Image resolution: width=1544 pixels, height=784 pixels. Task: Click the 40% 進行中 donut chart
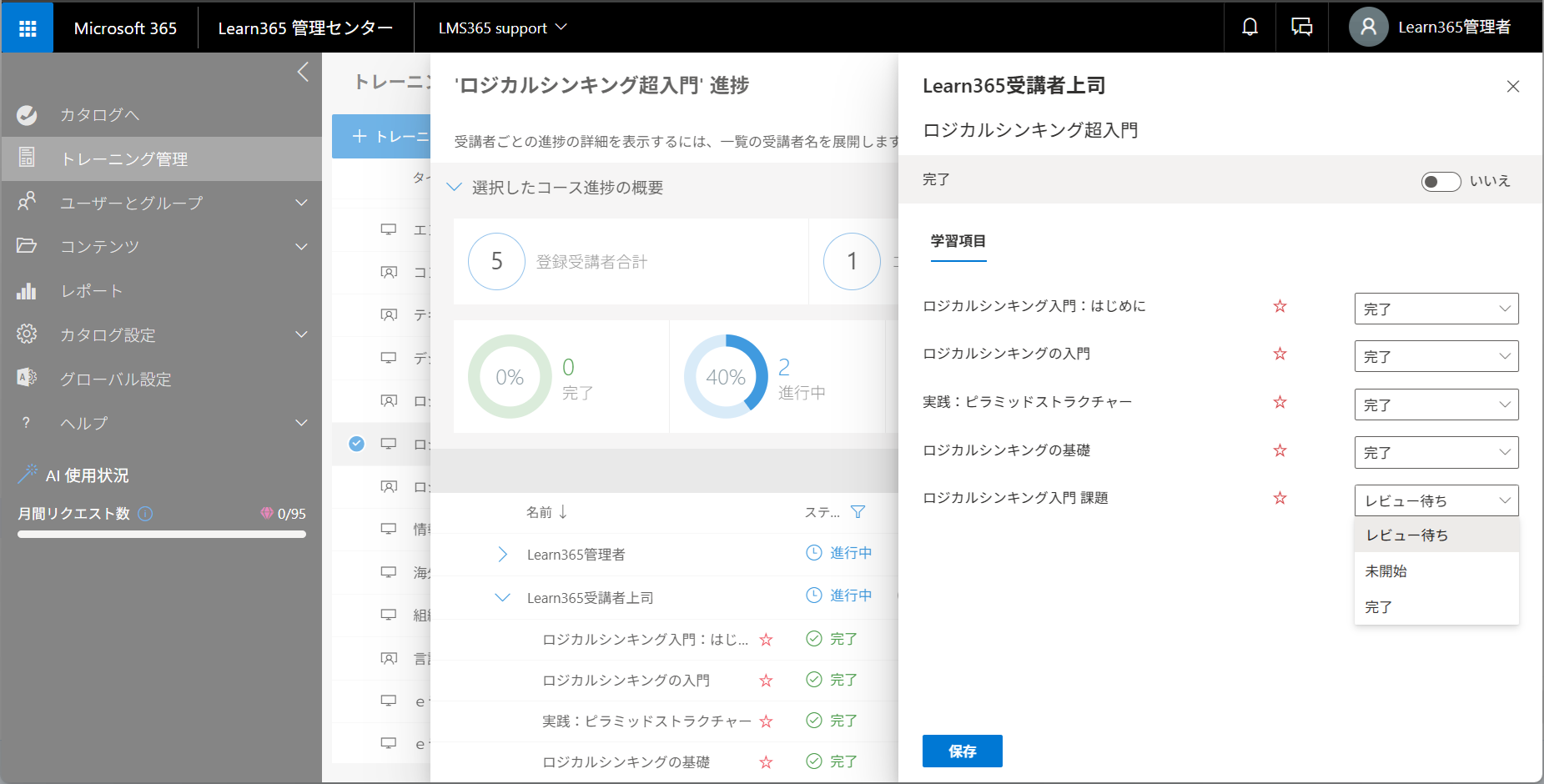point(726,376)
